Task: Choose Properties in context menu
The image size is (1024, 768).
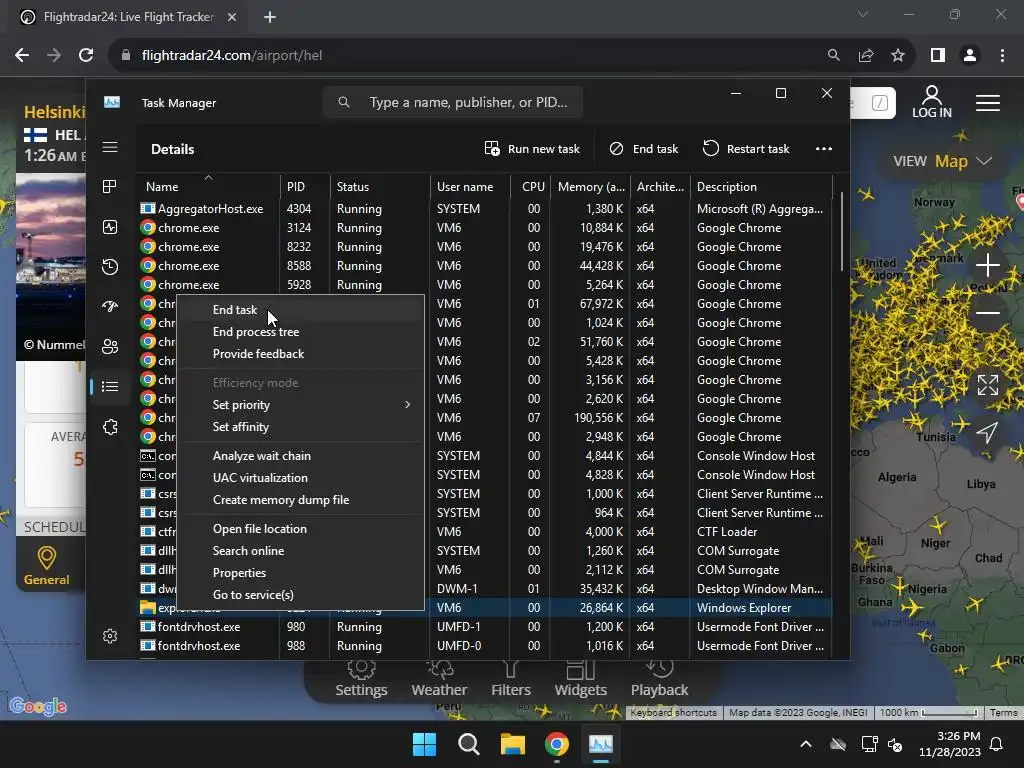Action: coord(300,573)
